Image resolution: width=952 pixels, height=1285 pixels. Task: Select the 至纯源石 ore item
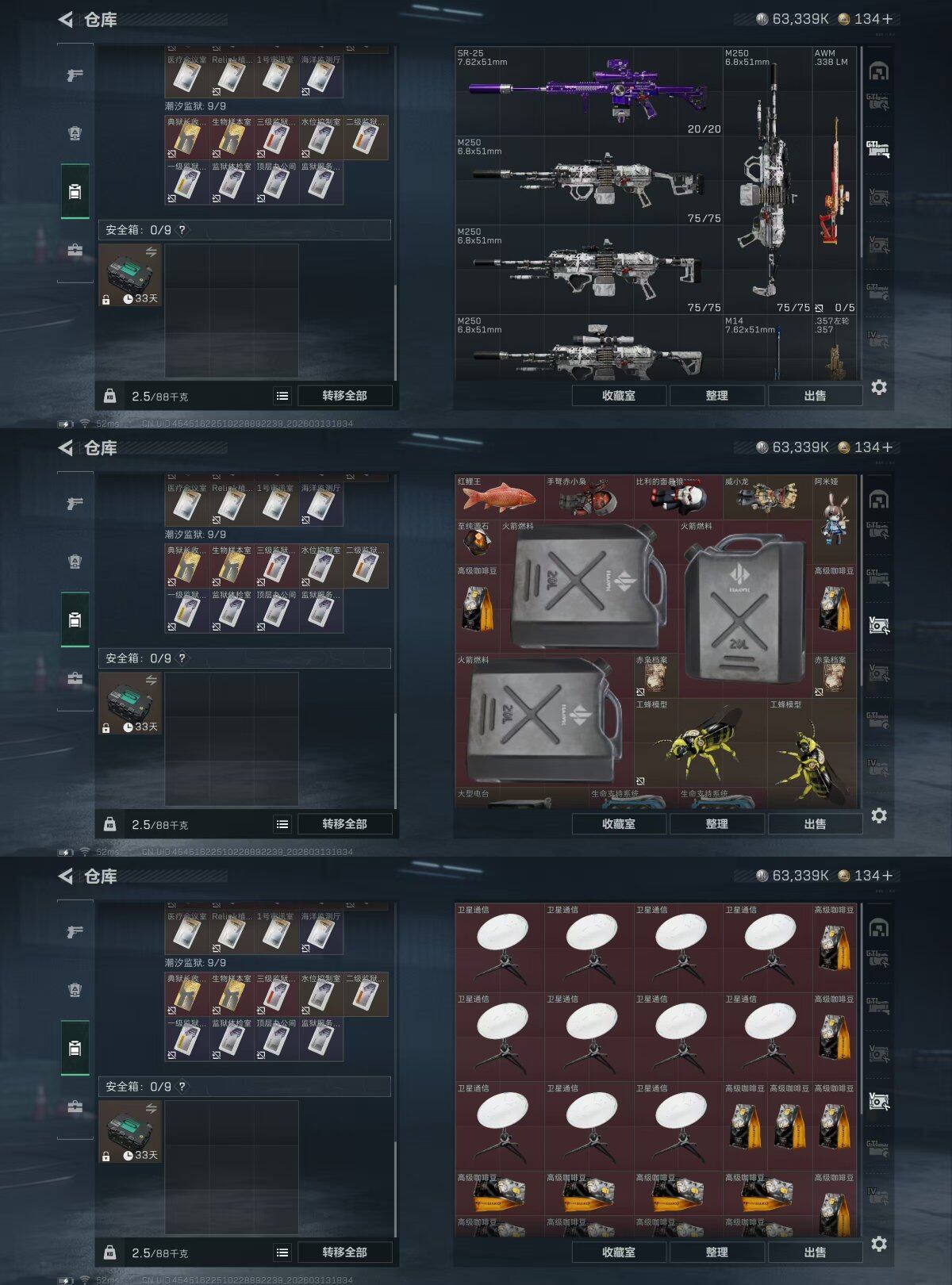point(477,542)
